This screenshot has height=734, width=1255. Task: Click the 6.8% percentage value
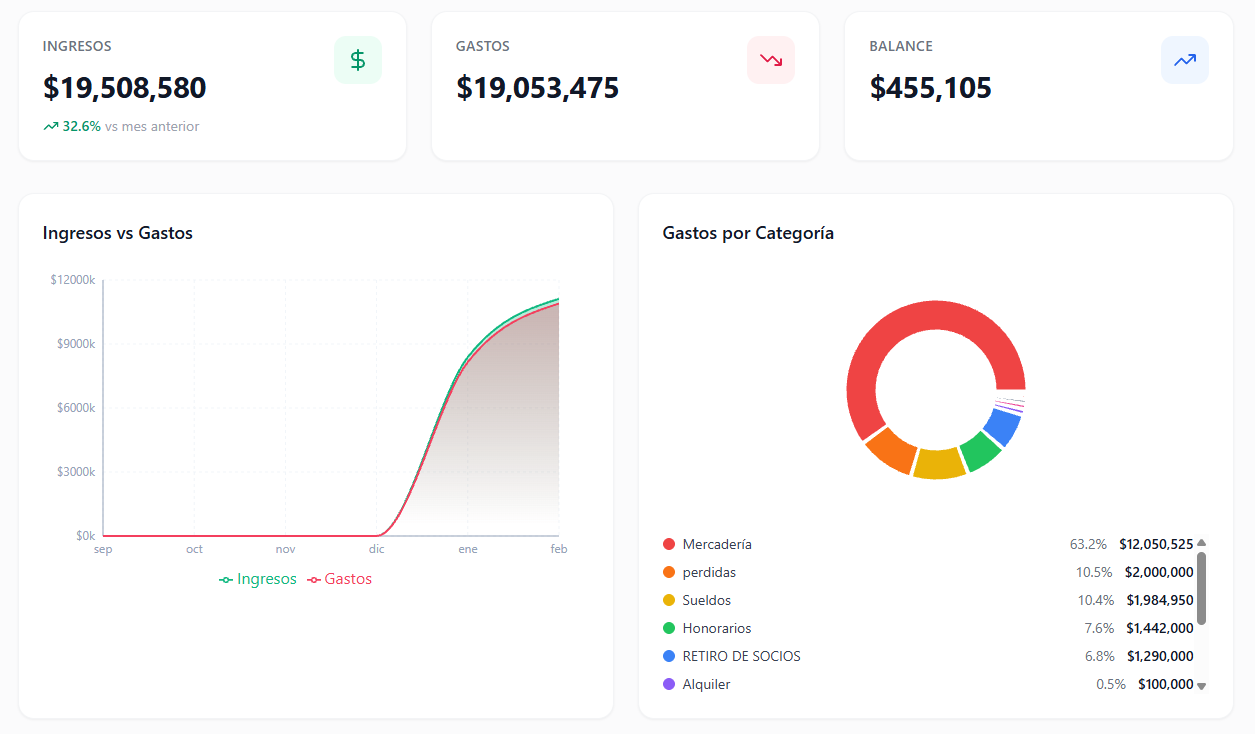pos(1099,656)
